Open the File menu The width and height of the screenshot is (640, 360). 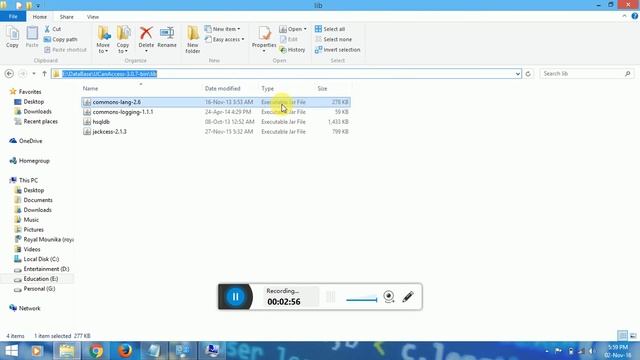click(x=13, y=17)
